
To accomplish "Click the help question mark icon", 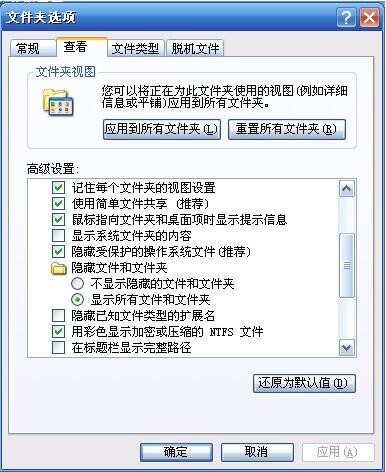I will [346, 17].
